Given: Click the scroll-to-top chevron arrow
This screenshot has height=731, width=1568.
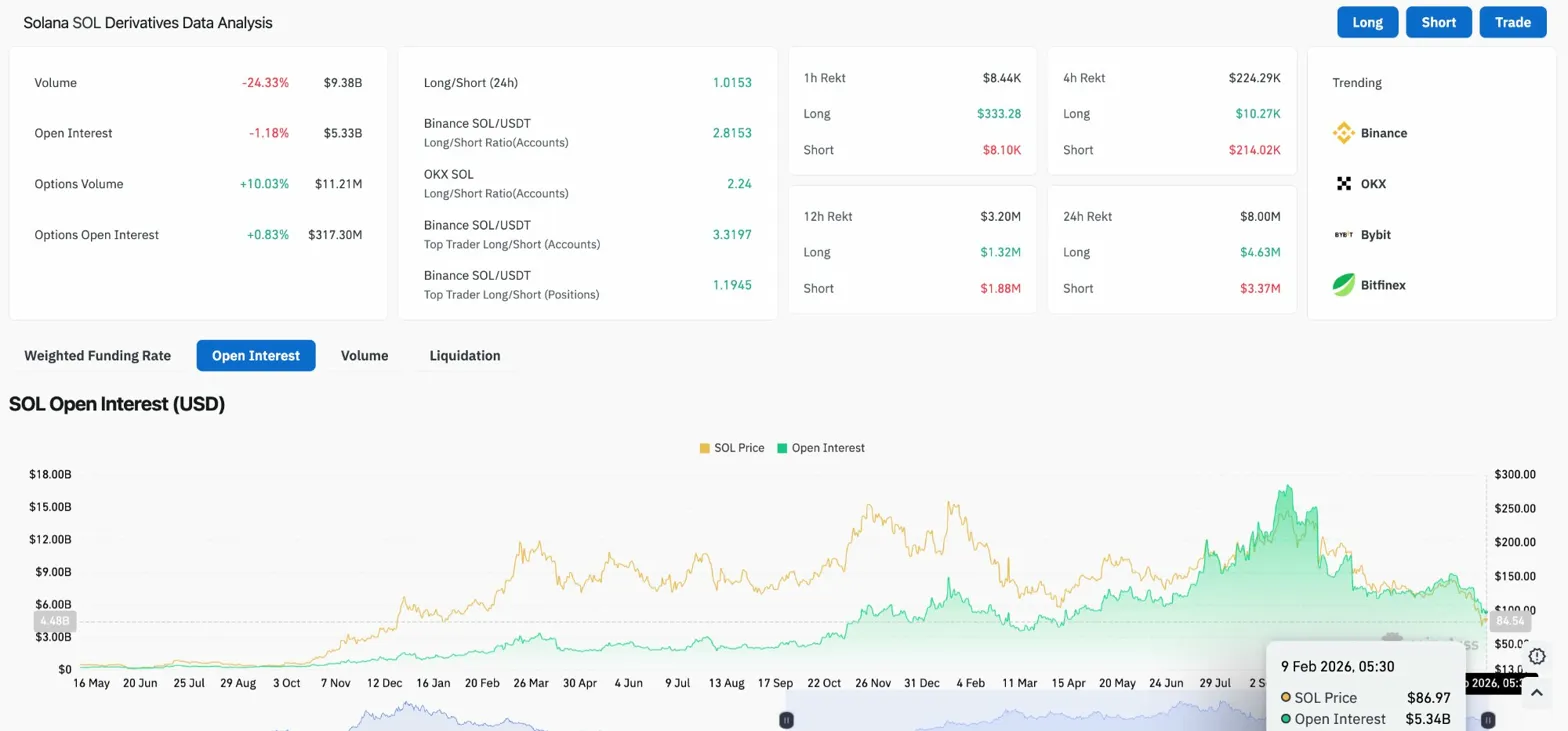Looking at the screenshot, I should point(1537,692).
